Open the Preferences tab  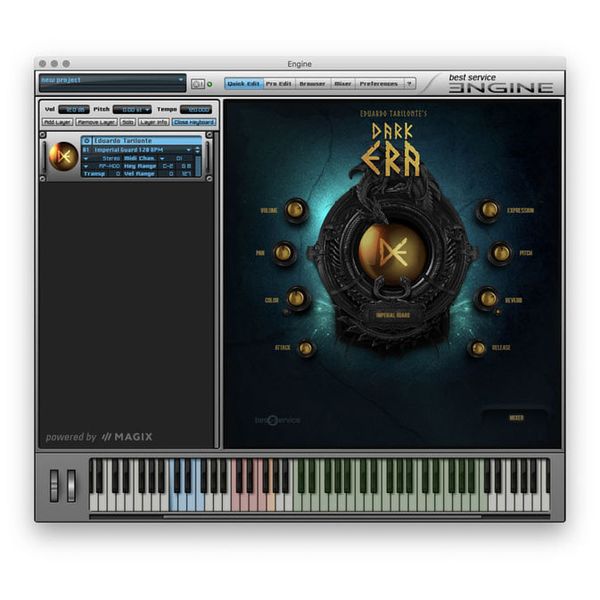[379, 83]
